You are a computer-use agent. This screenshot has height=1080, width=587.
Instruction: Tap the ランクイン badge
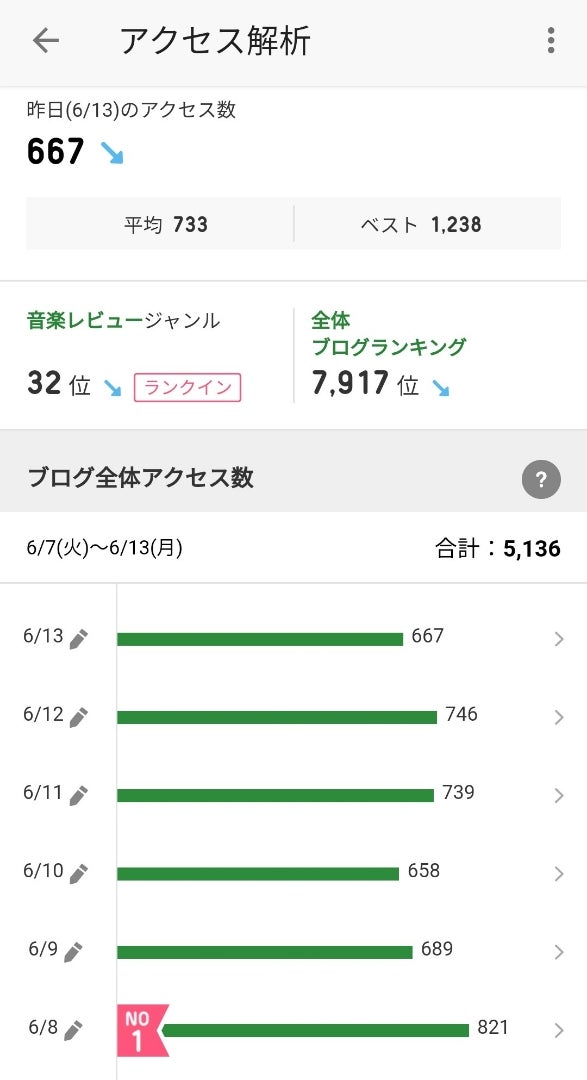point(187,387)
